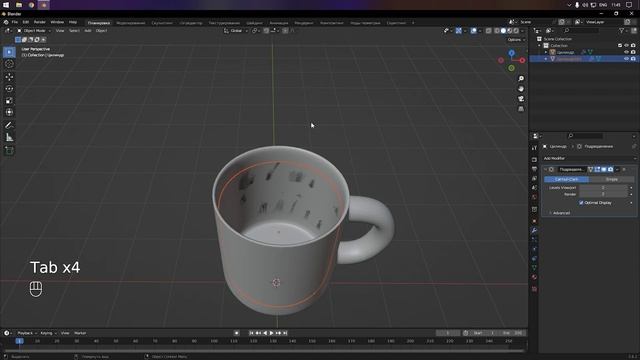This screenshot has height=360, width=640.
Task: Open Keying dropdown in timeline
Action: click(x=48, y=333)
